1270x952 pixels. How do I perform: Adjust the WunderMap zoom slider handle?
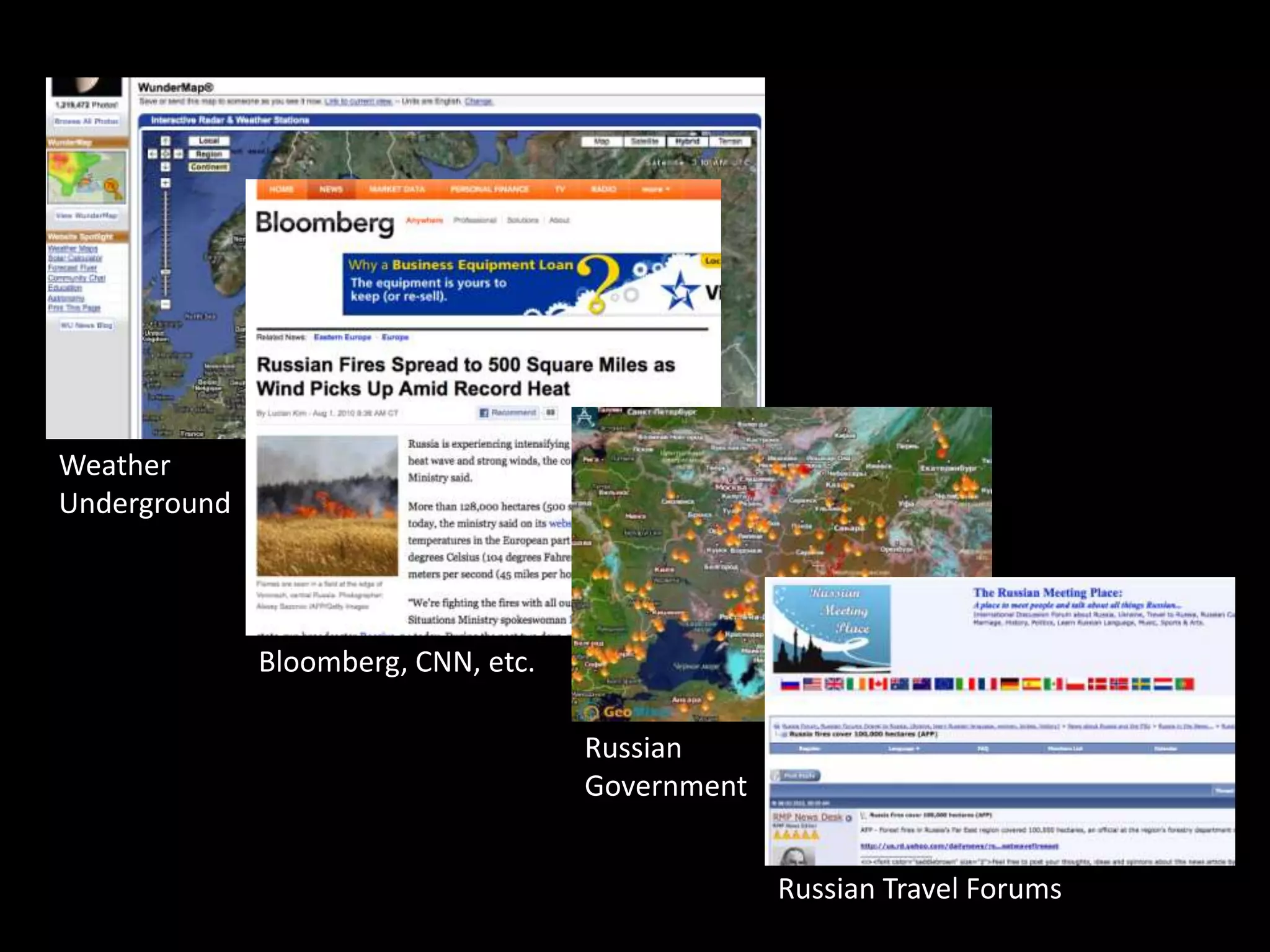[166, 271]
